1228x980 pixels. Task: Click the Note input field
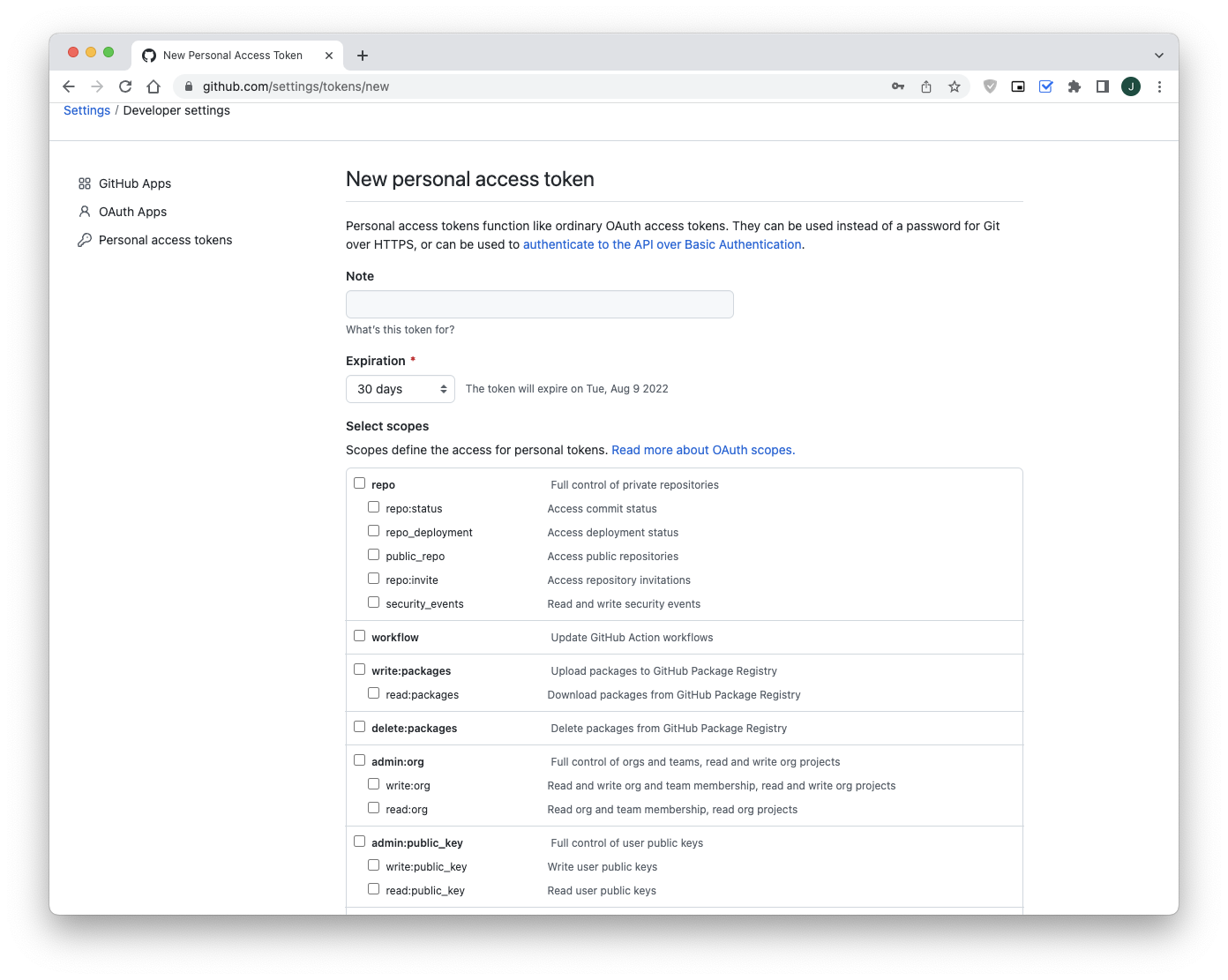(540, 304)
